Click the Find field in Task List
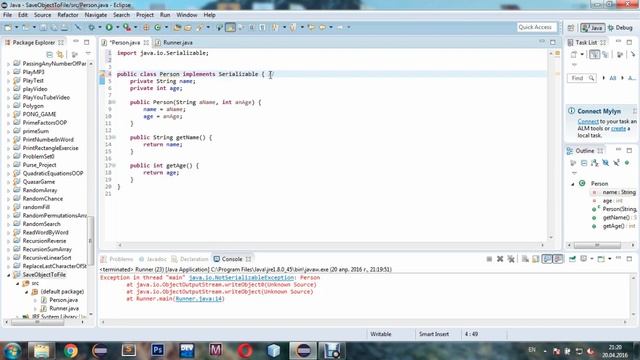This screenshot has width=640, height=360. pos(582,78)
